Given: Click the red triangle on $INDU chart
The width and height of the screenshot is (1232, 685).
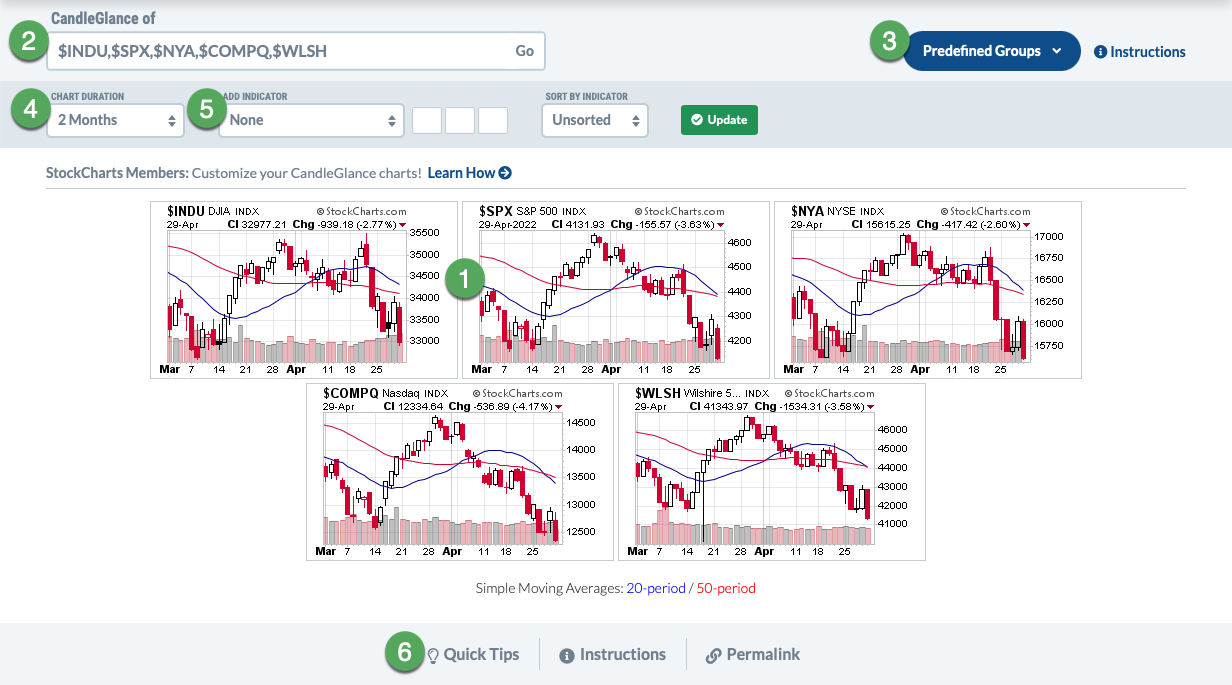Looking at the screenshot, I should pyautogui.click(x=403, y=225).
